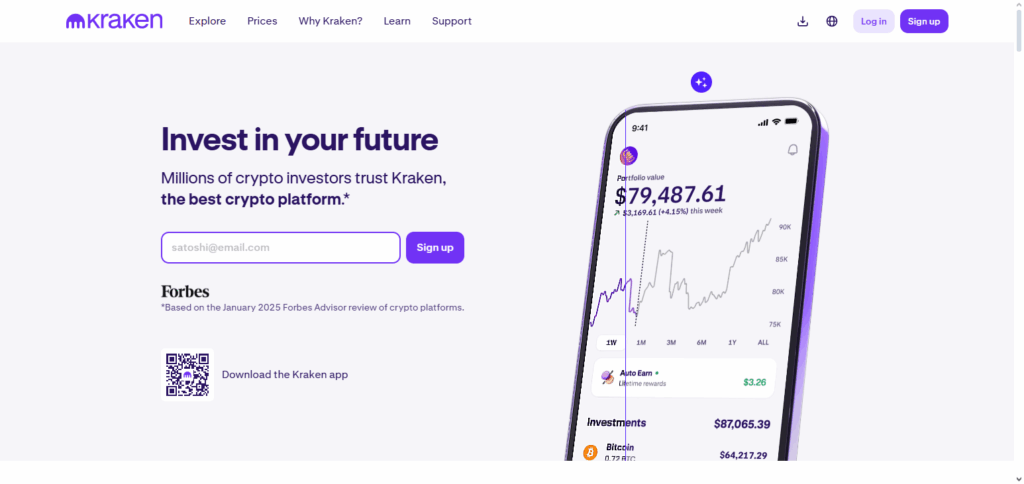Click the Kraken logo in the header
Screen dimensions: 1024x484
(114, 21)
